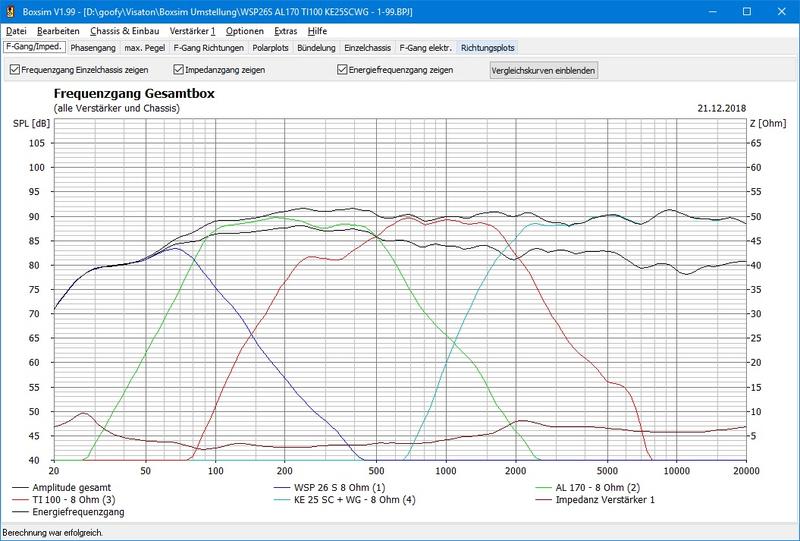The width and height of the screenshot is (800, 541).
Task: Open the Bearbeiten menu
Action: 58,31
